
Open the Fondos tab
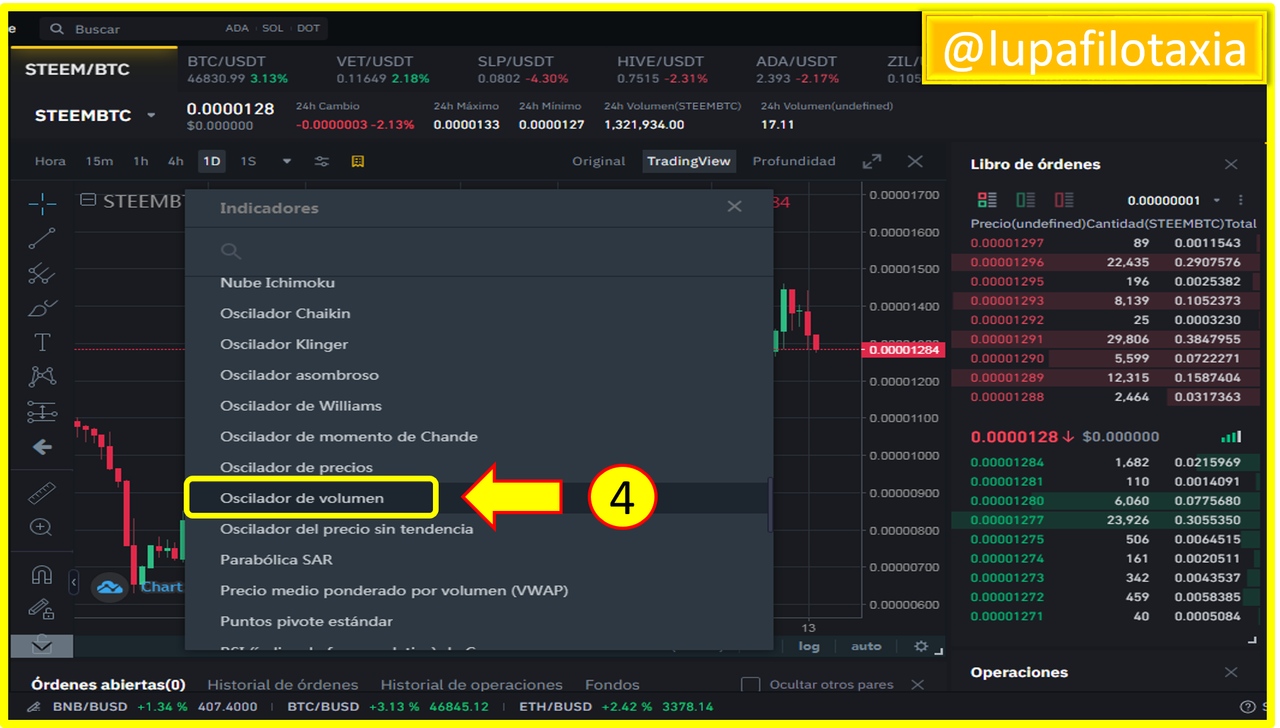coord(612,685)
